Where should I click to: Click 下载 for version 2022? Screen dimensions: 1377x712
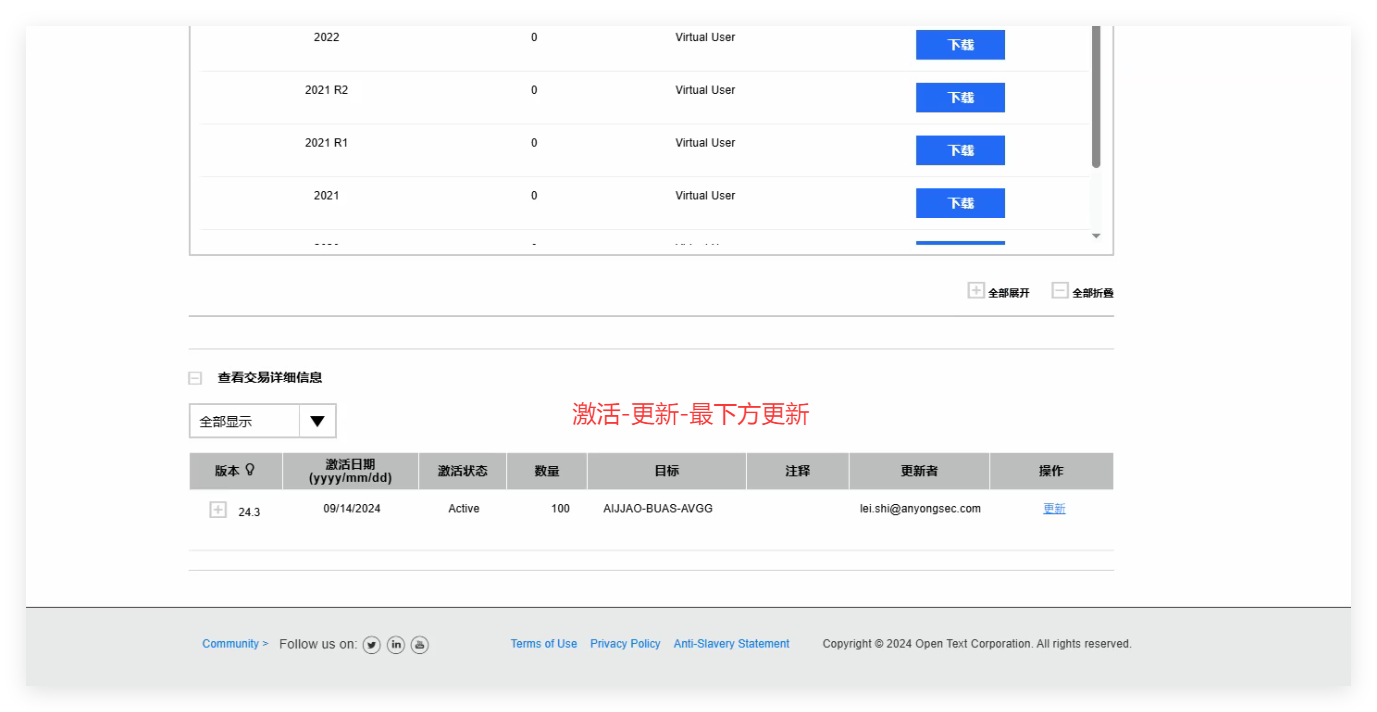[x=959, y=44]
